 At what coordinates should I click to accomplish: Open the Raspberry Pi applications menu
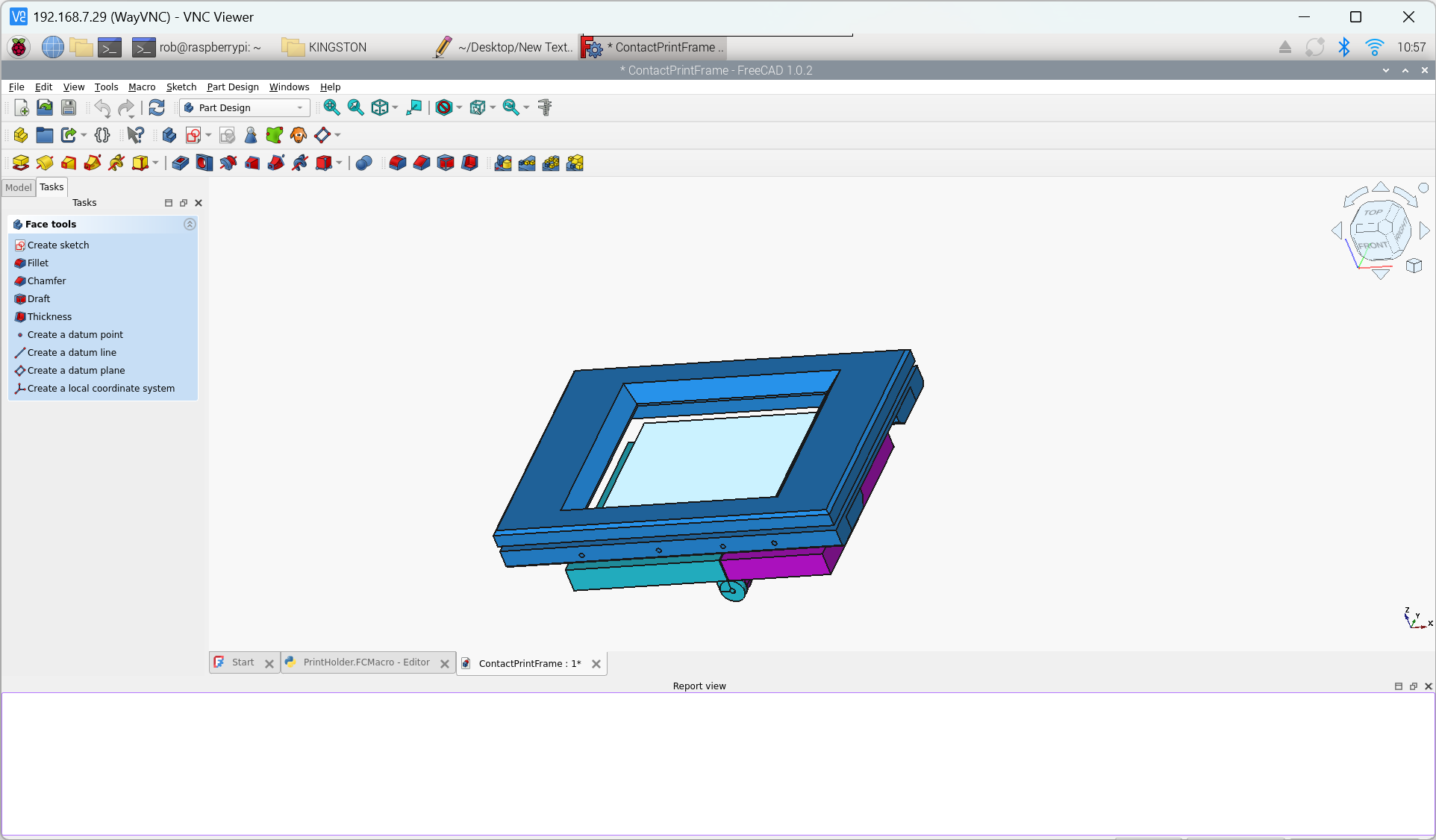[19, 47]
